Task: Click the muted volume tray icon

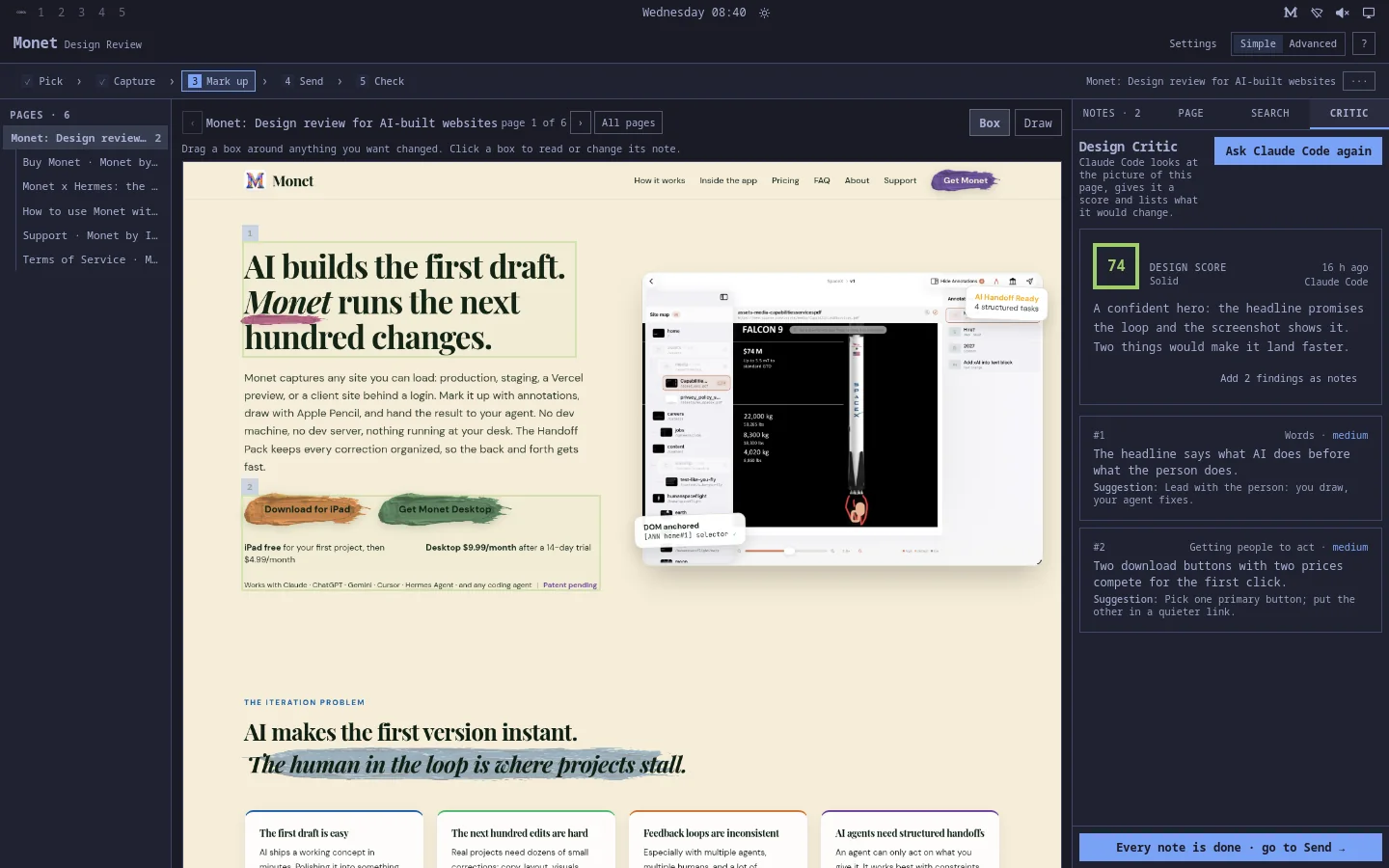Action: (x=1342, y=13)
